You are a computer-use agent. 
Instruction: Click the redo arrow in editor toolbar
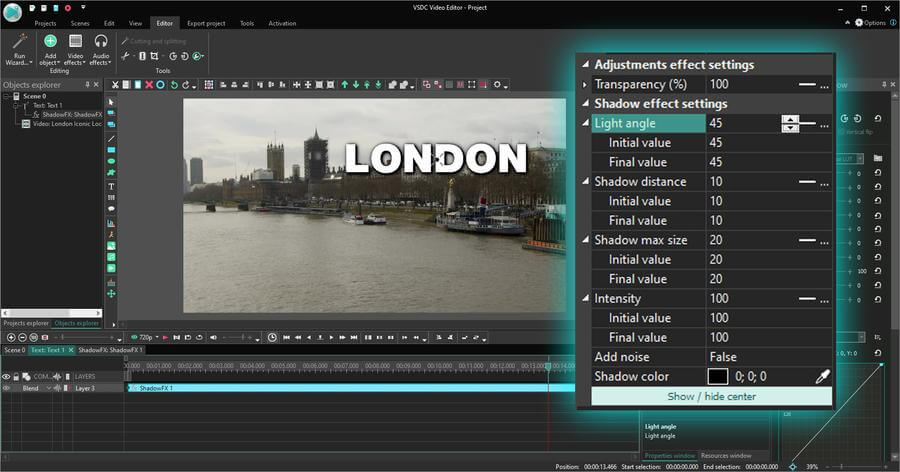point(185,84)
